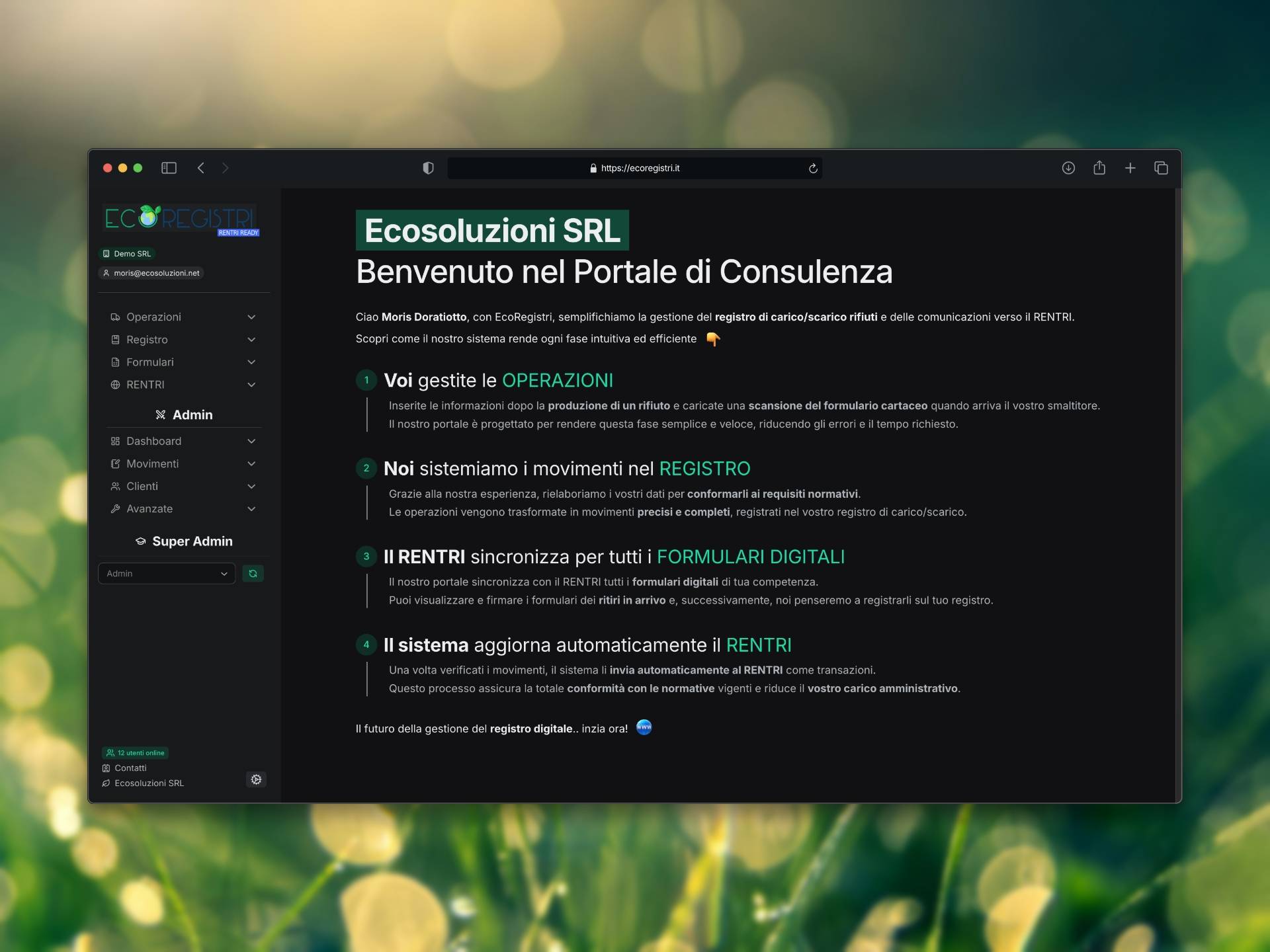The height and width of the screenshot is (952, 1270).
Task: Expand the Registro chevron
Action: pyautogui.click(x=251, y=339)
